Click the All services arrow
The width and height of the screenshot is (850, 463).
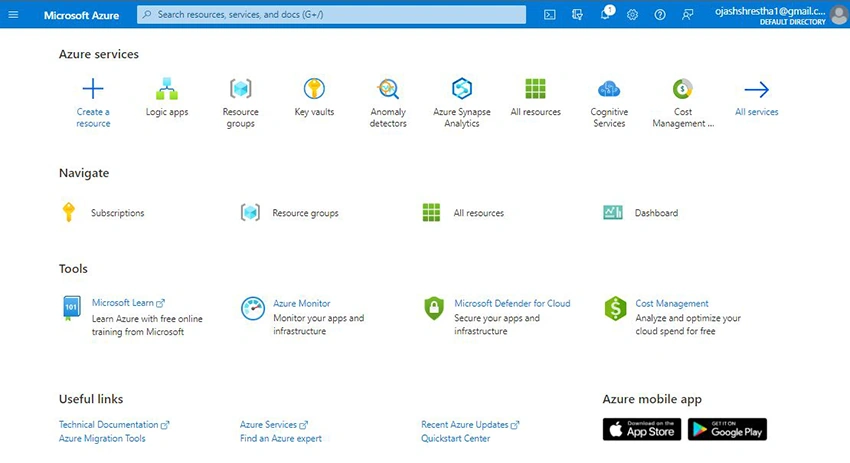756,89
